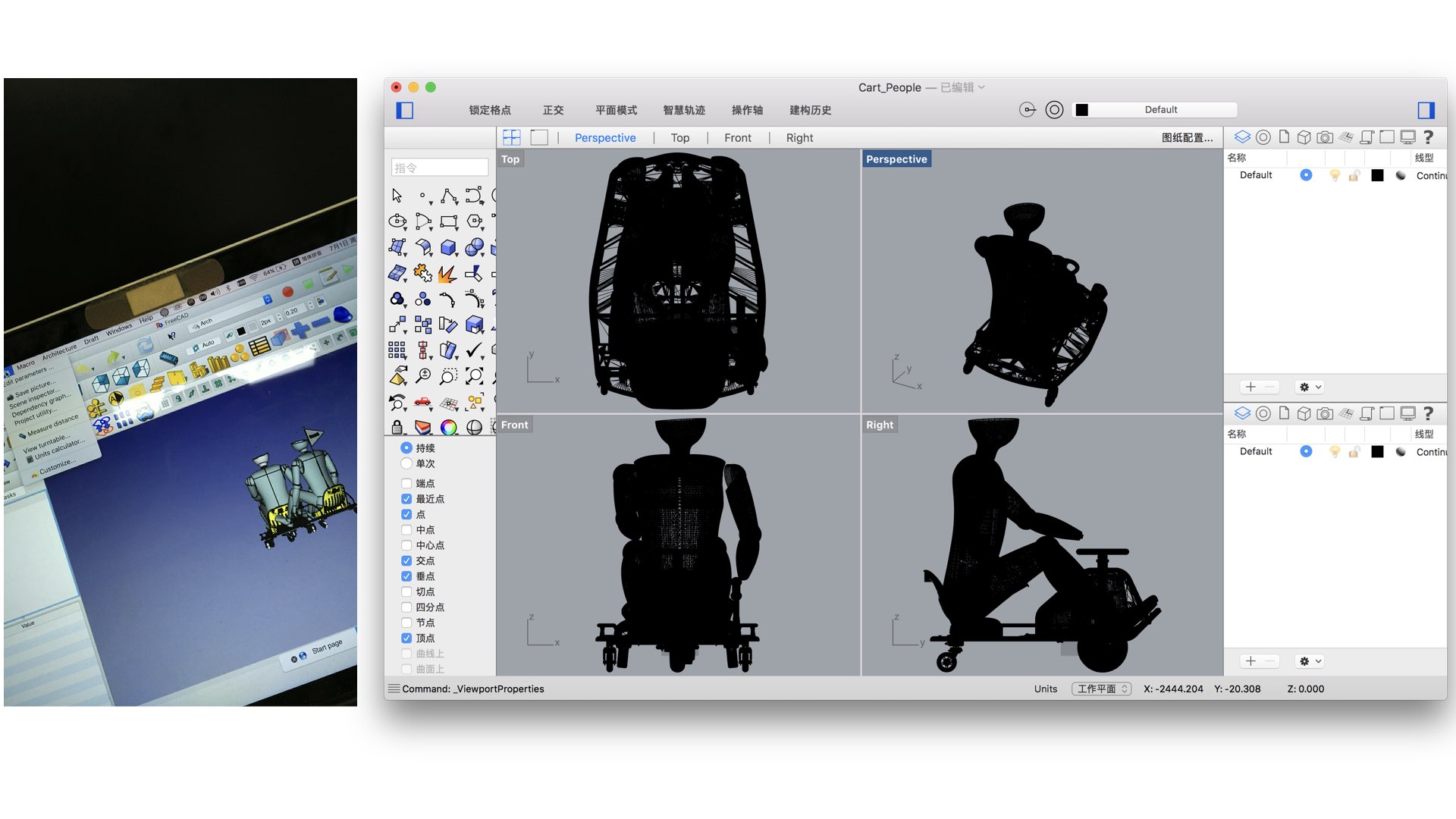
Task: Uncheck the 最近点 nearest snap
Action: pyautogui.click(x=406, y=499)
